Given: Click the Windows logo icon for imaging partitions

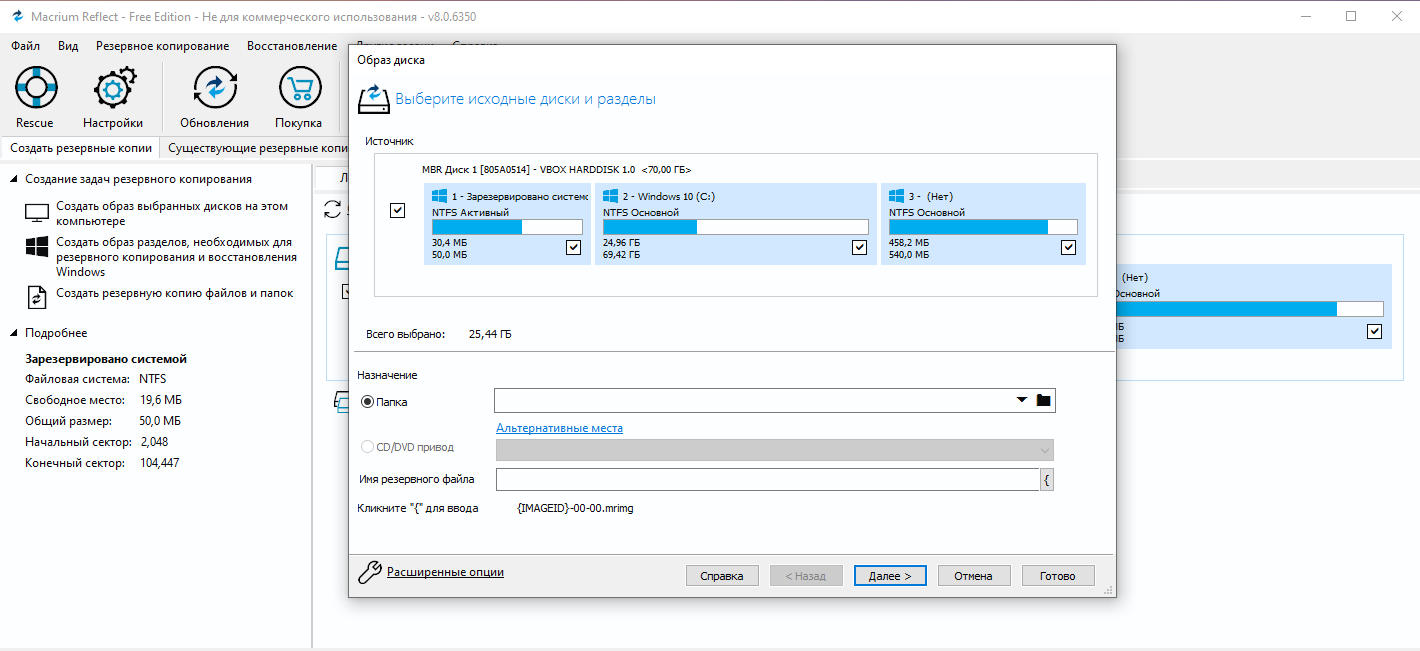Looking at the screenshot, I should 37,247.
